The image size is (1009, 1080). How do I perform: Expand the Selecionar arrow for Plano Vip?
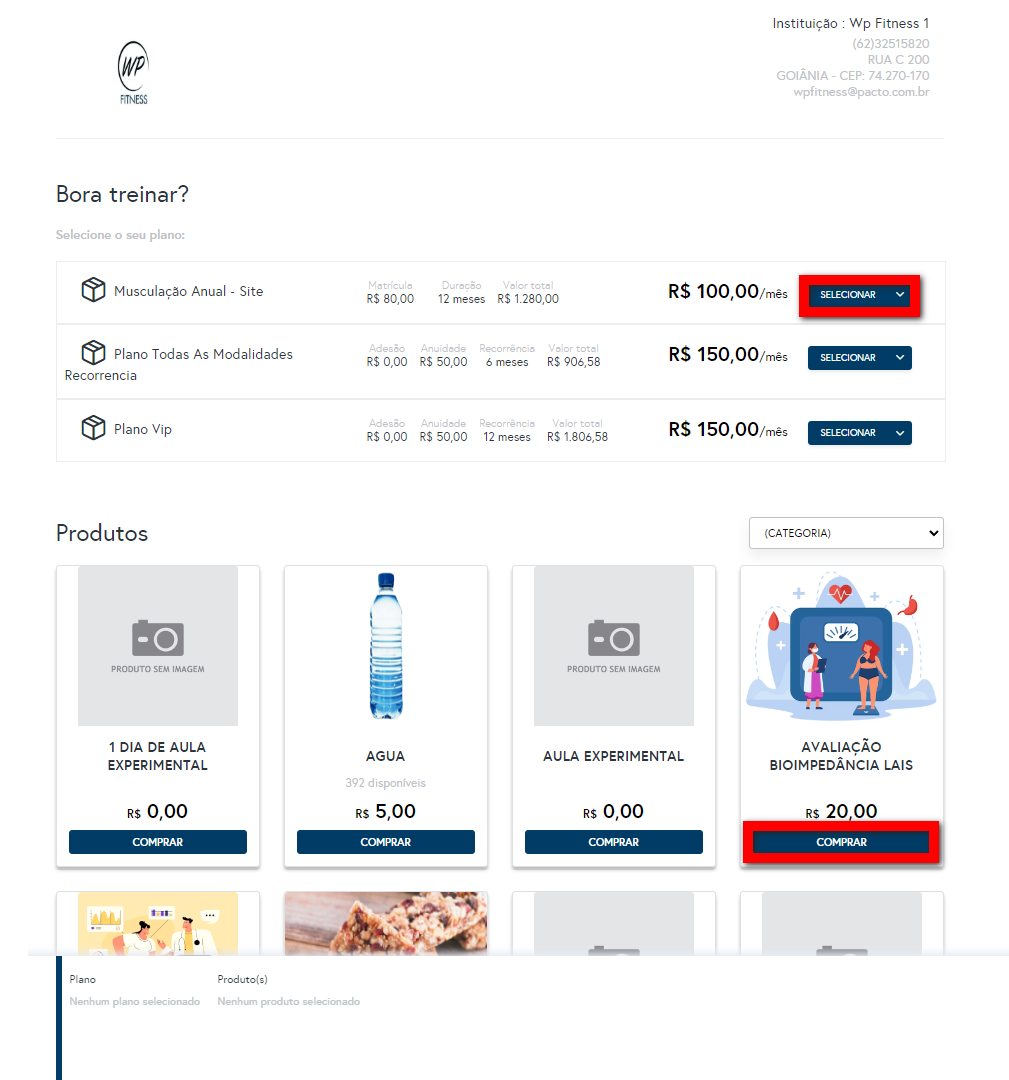(x=899, y=433)
